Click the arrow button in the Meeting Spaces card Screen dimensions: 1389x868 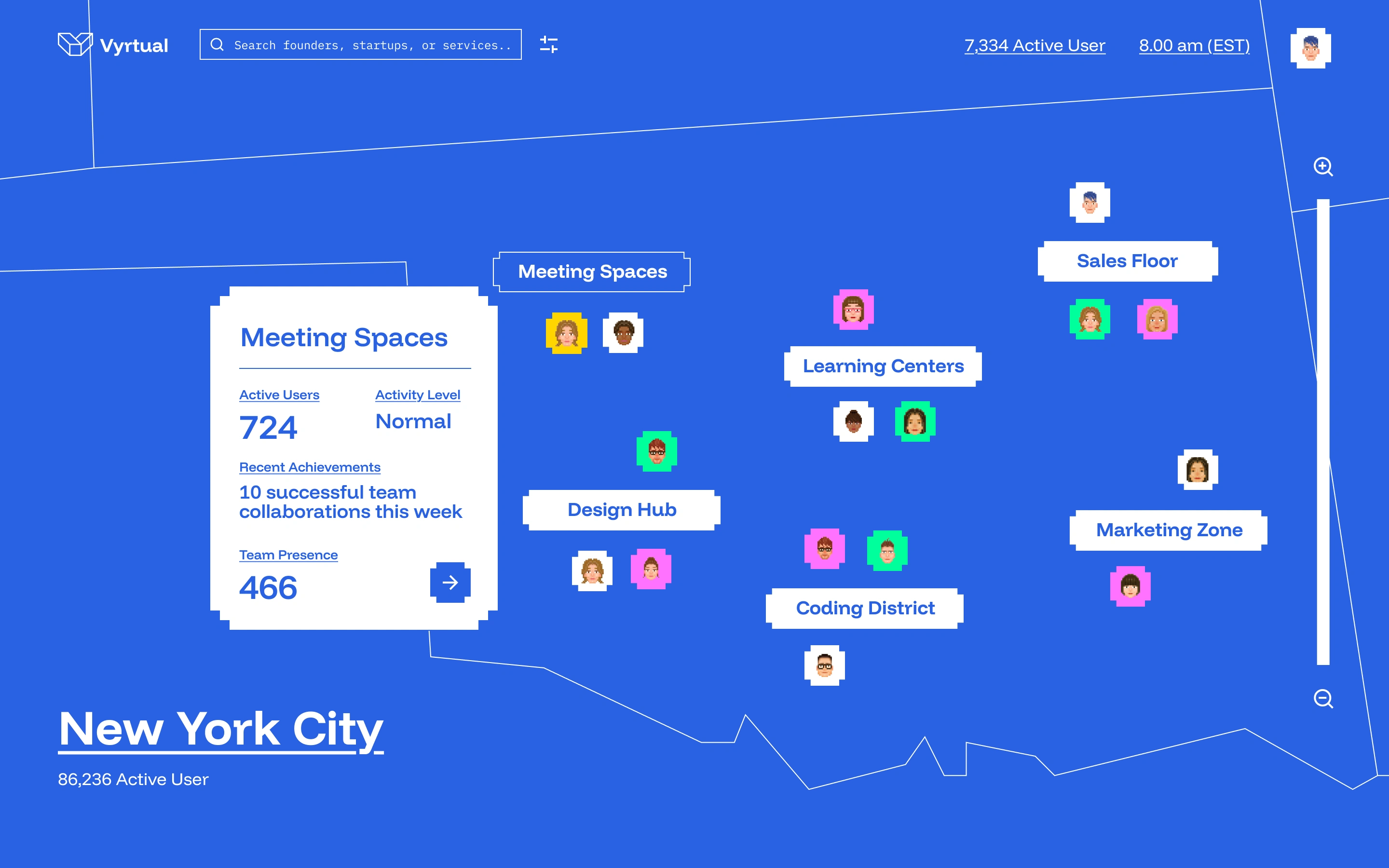coord(450,583)
